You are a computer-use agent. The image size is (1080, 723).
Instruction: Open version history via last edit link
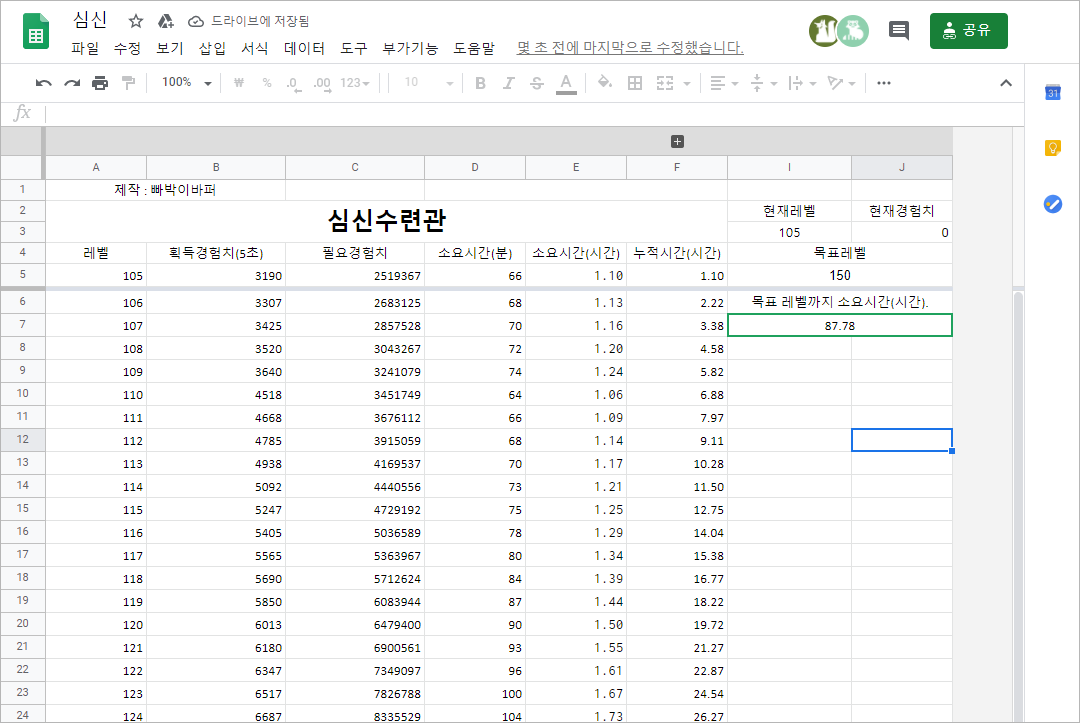[x=628, y=47]
